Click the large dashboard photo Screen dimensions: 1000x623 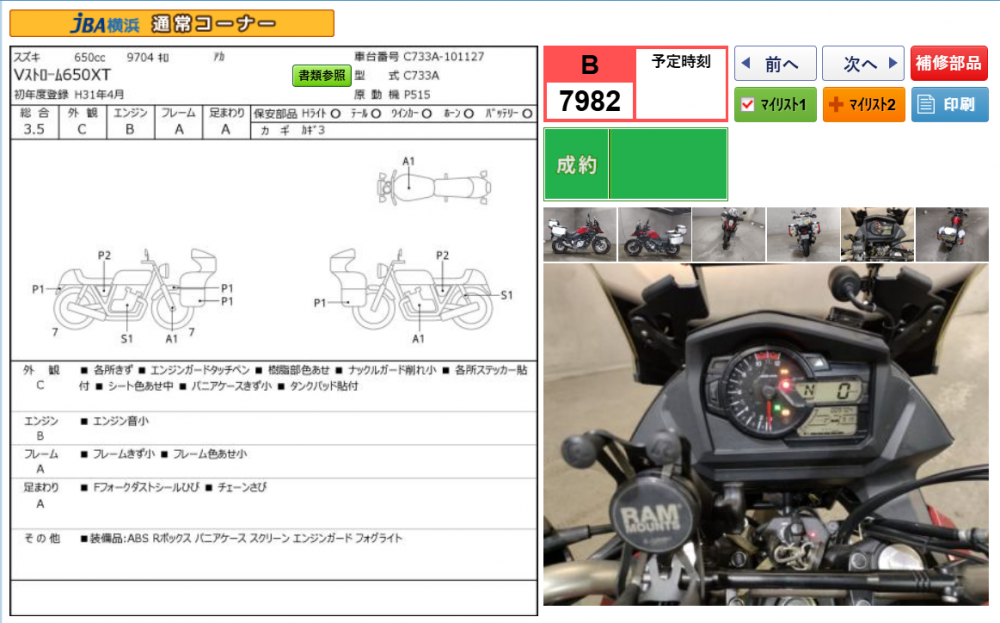click(x=765, y=435)
